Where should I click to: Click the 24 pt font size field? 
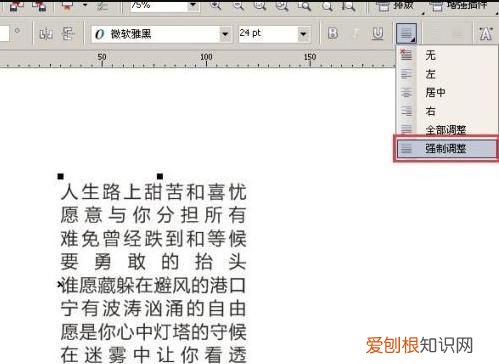268,34
